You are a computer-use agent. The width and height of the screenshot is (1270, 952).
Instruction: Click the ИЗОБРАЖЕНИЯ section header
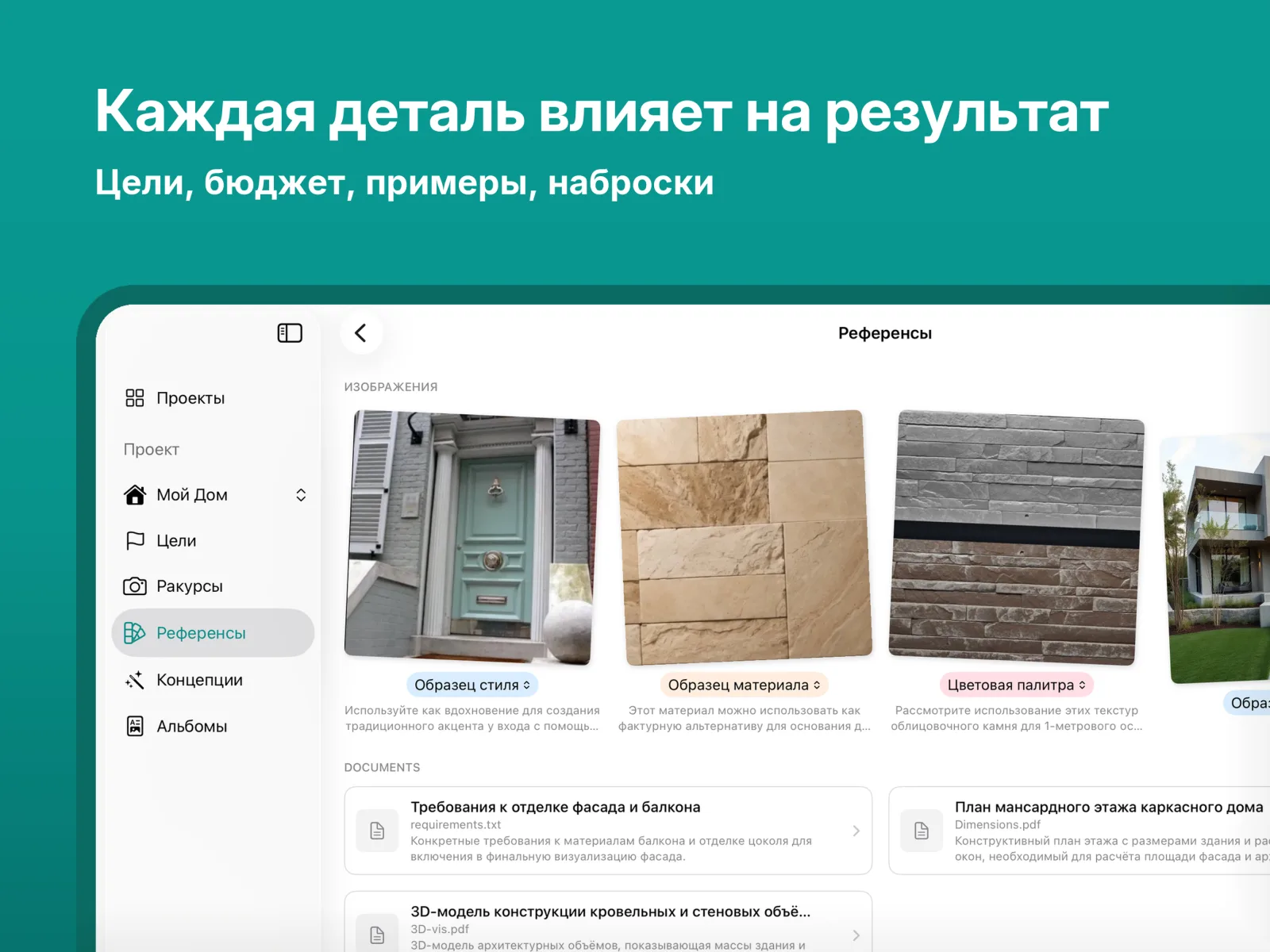click(x=391, y=387)
